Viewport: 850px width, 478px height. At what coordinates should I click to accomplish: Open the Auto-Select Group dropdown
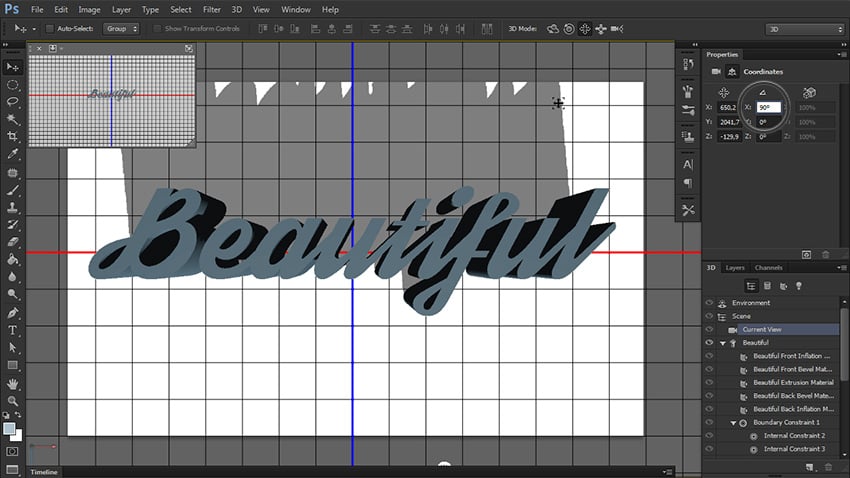(x=122, y=29)
